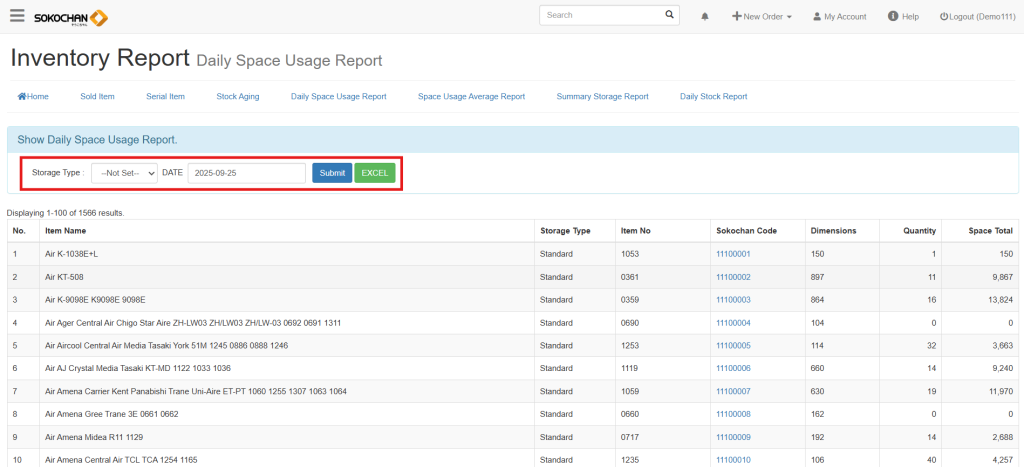The height and width of the screenshot is (467, 1024).
Task: Click the Sokochan logo
Action: tap(70, 18)
